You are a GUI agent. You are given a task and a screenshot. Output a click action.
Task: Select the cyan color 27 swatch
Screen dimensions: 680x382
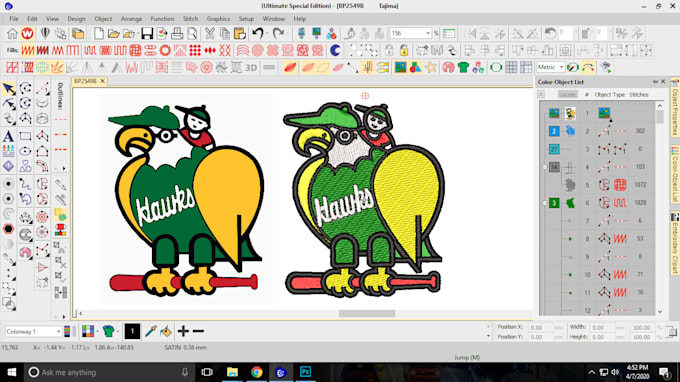pos(554,149)
